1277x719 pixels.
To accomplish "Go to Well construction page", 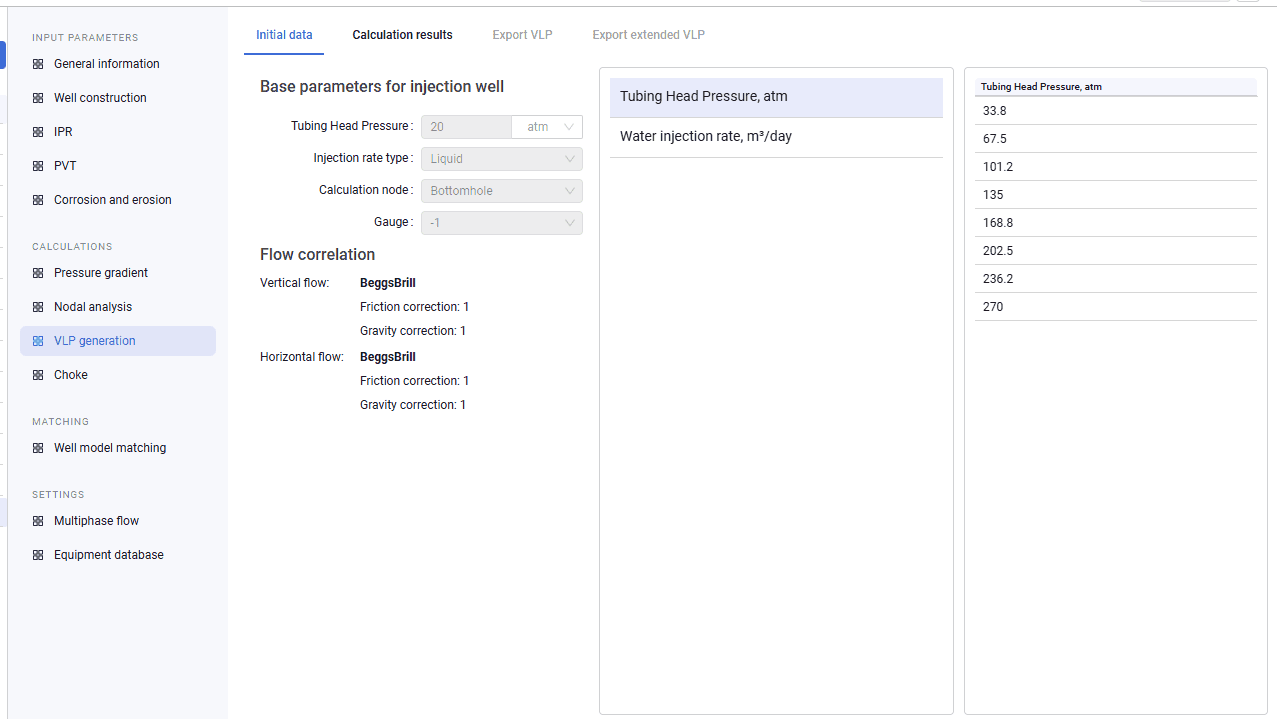I will (118, 98).
